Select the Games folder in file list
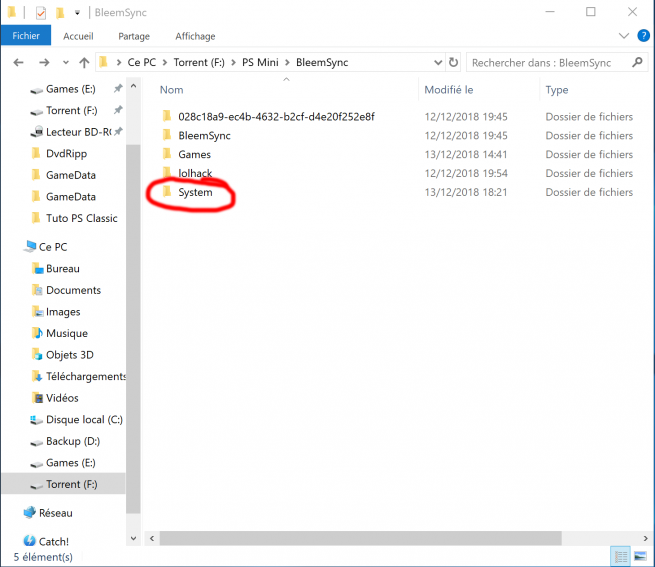Image resolution: width=655 pixels, height=567 pixels. point(194,155)
